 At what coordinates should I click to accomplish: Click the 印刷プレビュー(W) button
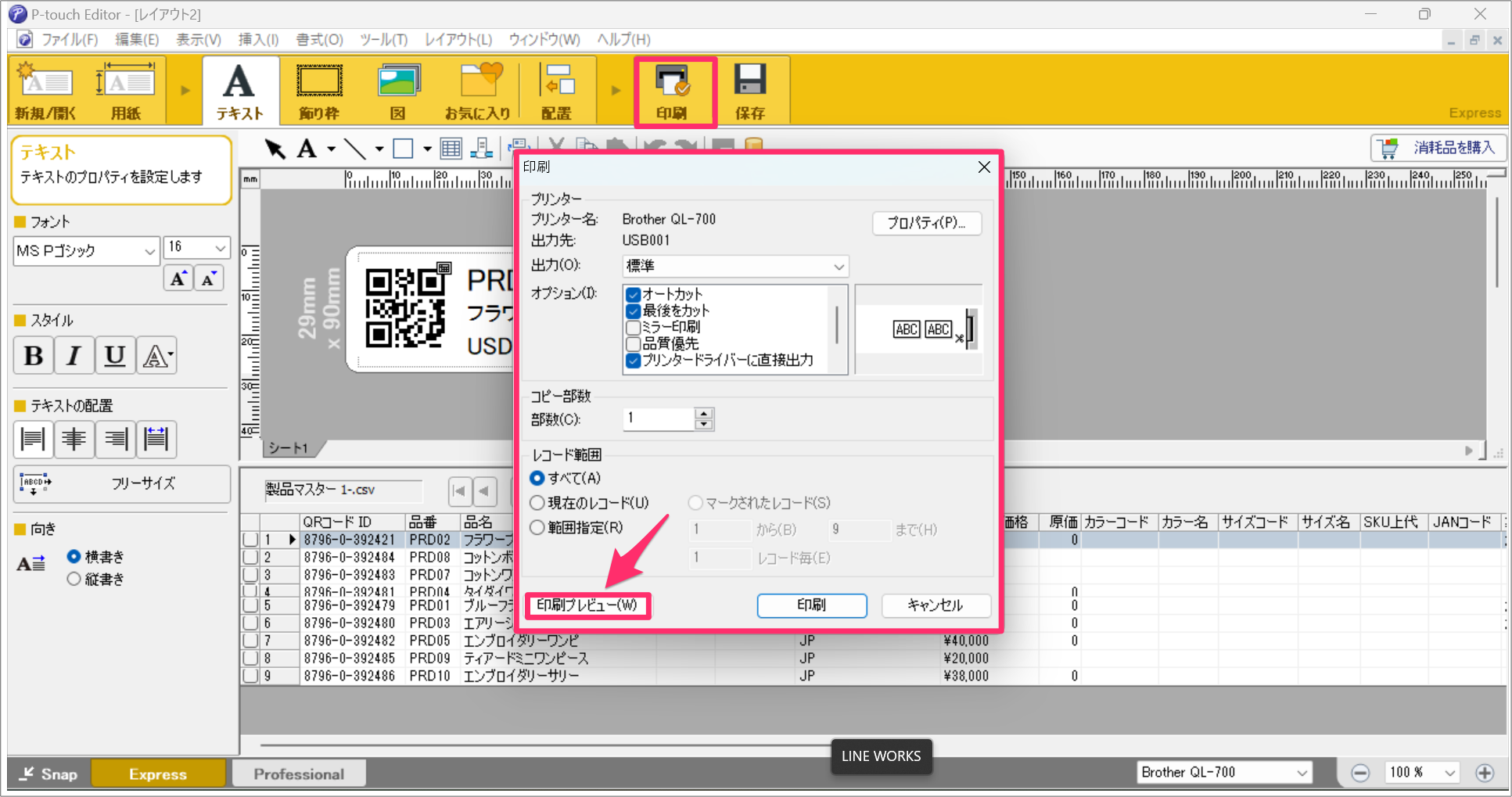[587, 605]
